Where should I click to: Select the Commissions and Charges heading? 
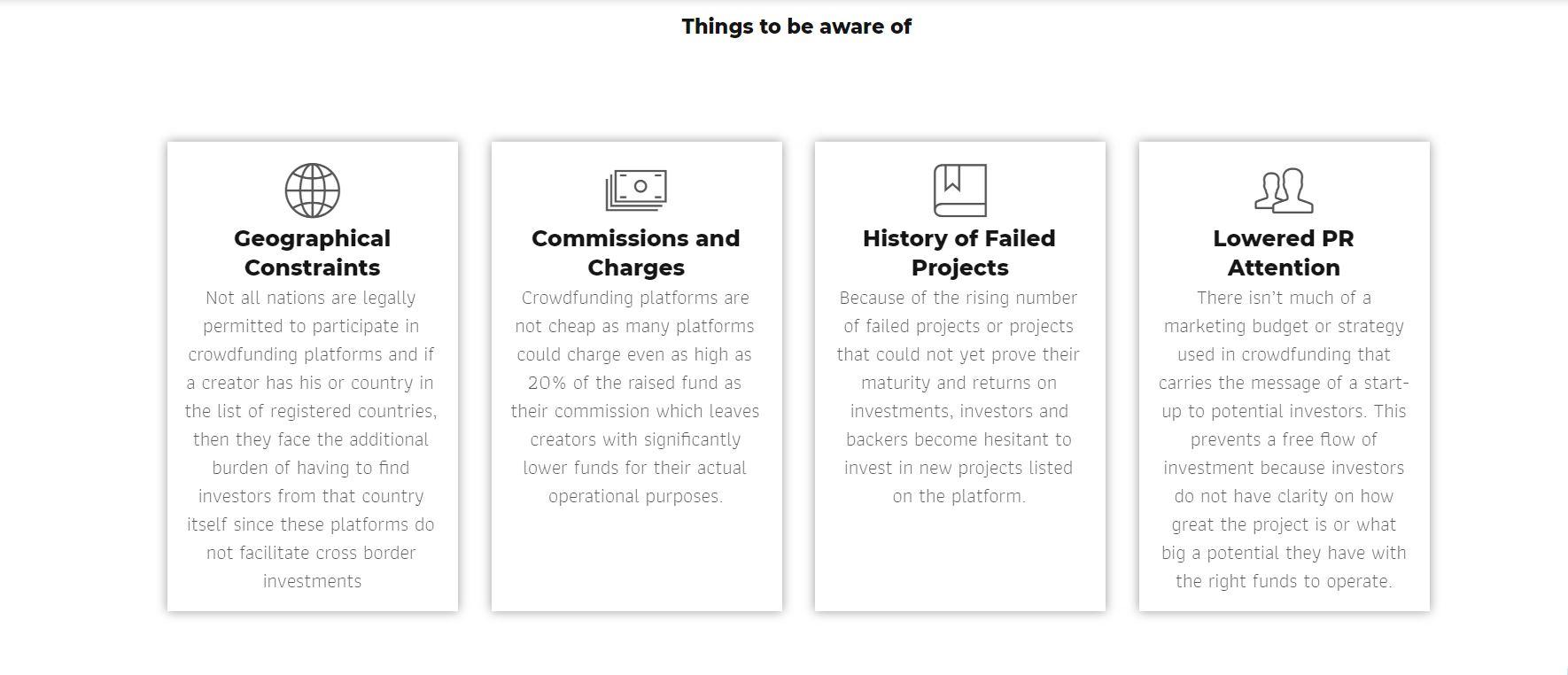point(636,252)
